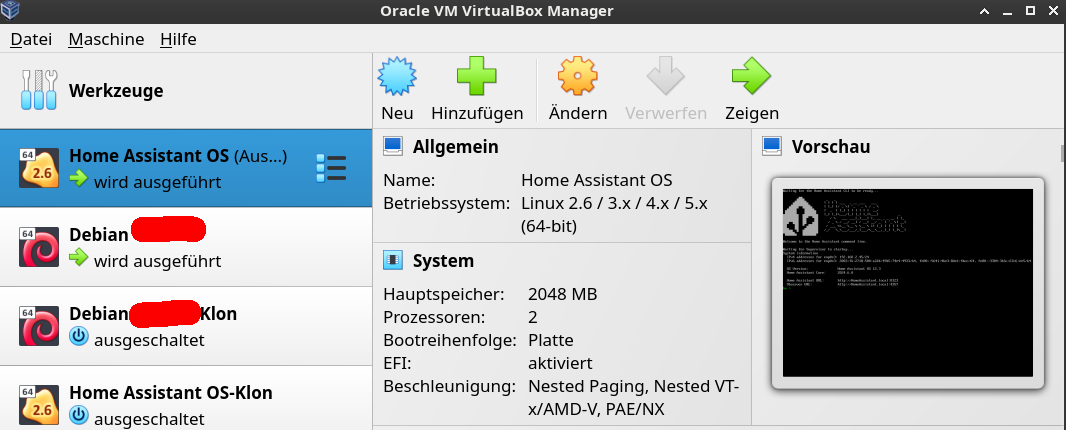Open the Maschine menu
Screen dimensions: 1066x430
tap(106, 39)
